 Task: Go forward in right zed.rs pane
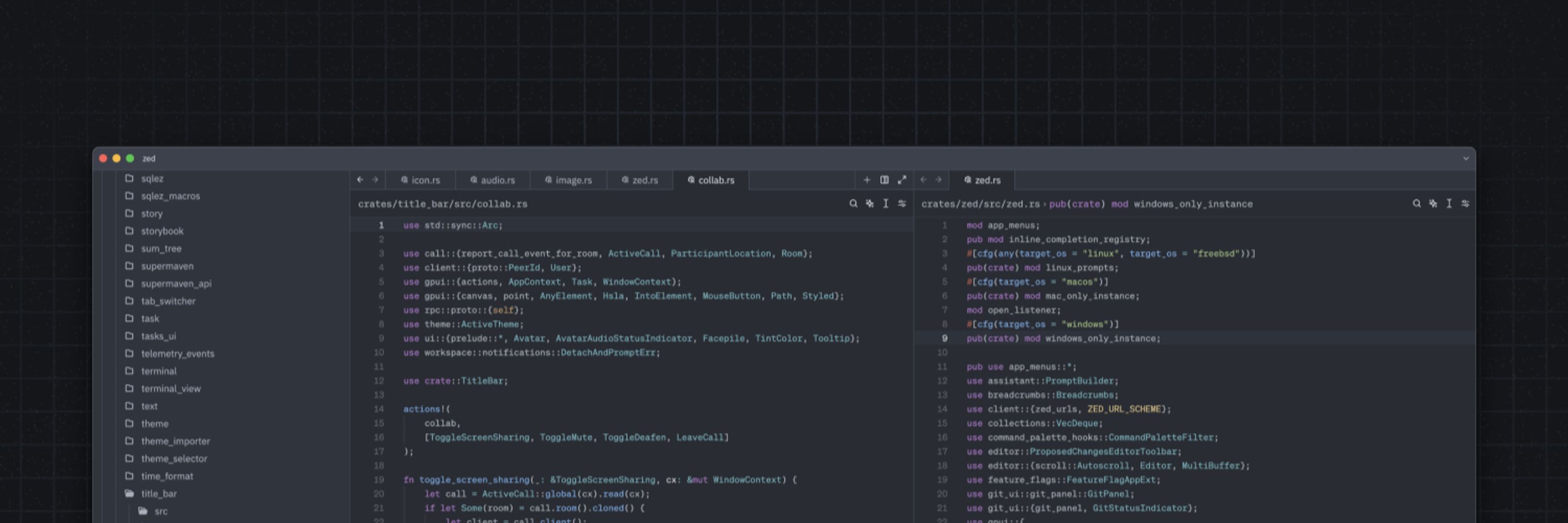(938, 179)
